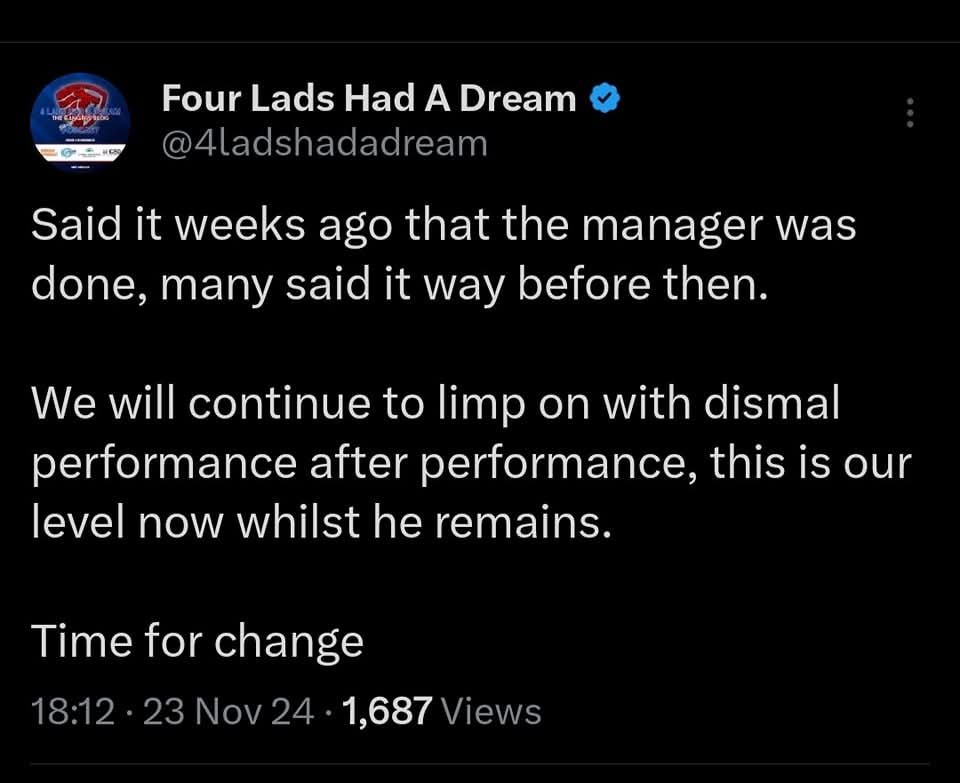The width and height of the screenshot is (960, 783).
Task: Click the word 'before' in the tweet
Action: 584,285
